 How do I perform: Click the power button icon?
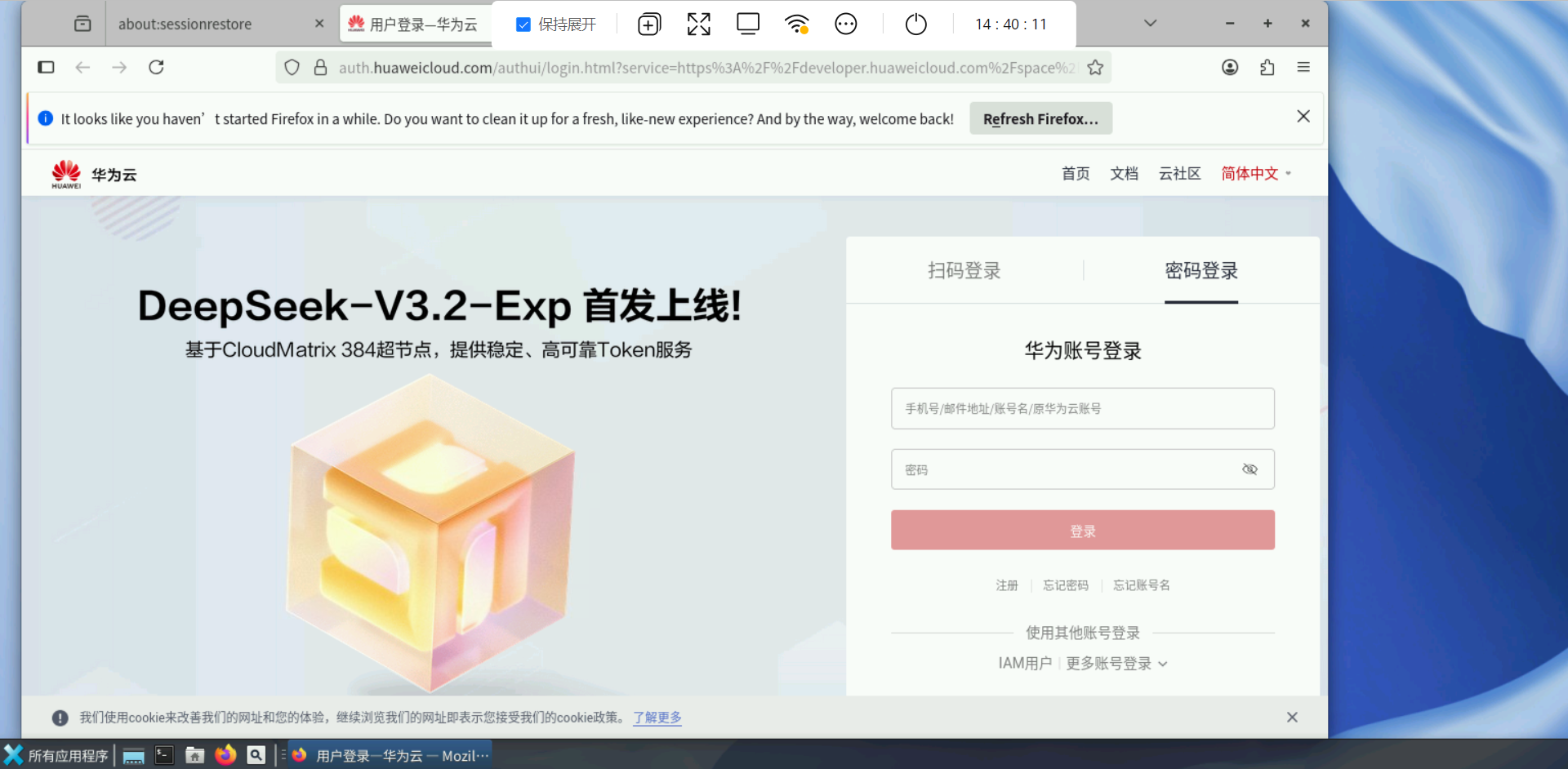916,24
